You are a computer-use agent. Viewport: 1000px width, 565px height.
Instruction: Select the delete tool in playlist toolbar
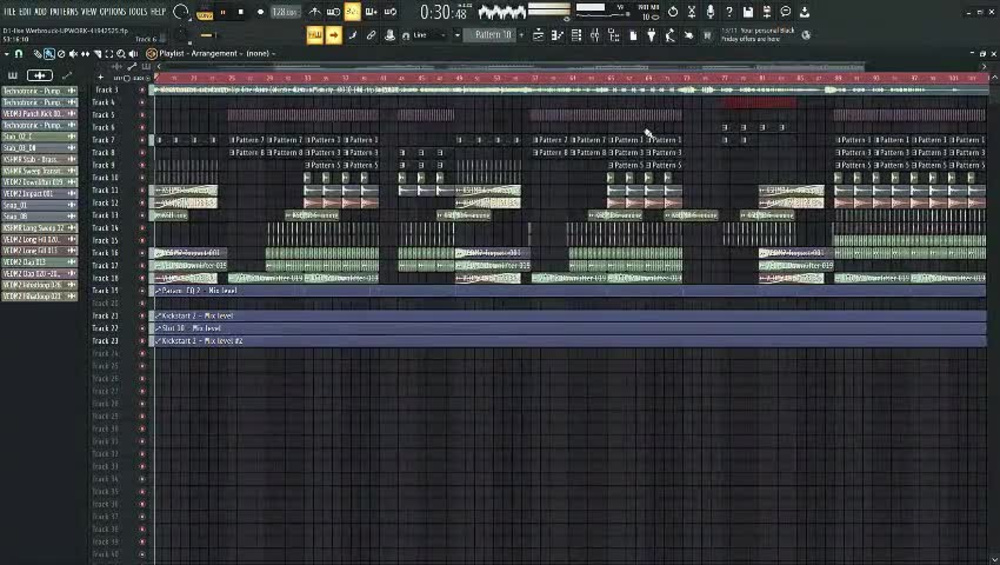point(61,54)
